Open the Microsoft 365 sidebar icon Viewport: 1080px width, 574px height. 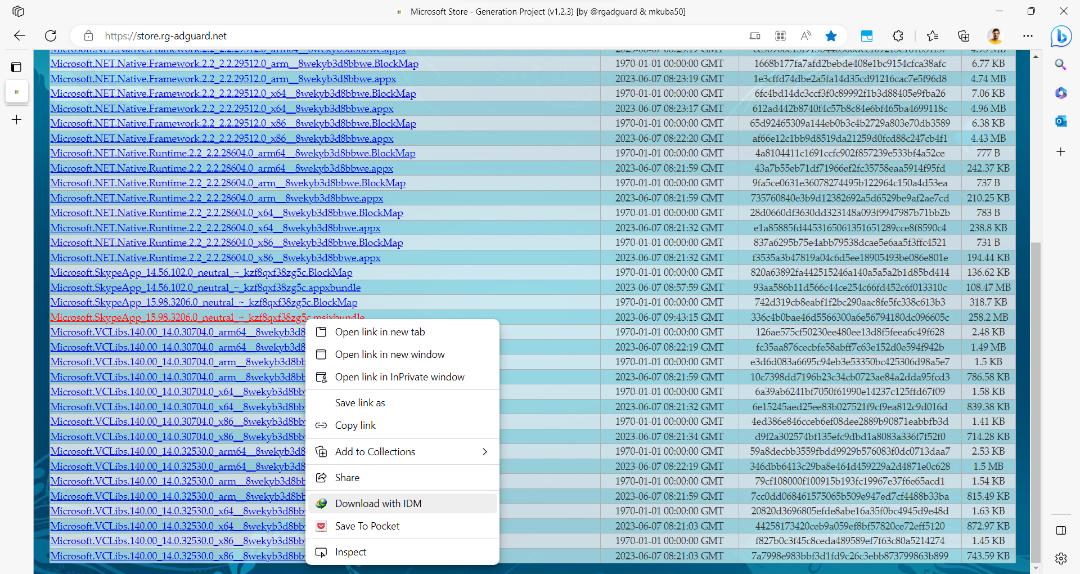tap(1061, 93)
